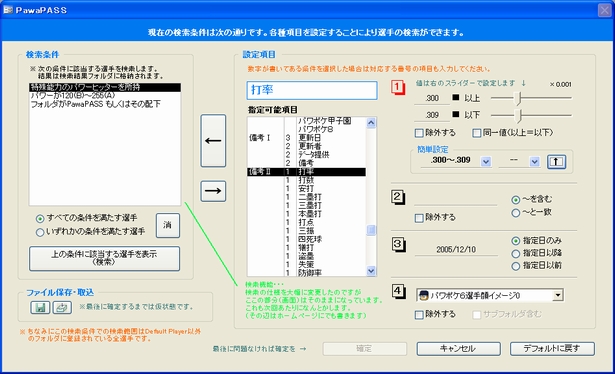Screen dimensions: 615x374
Task: Open the .300~.309 quick setting dropdown
Action: pos(486,162)
